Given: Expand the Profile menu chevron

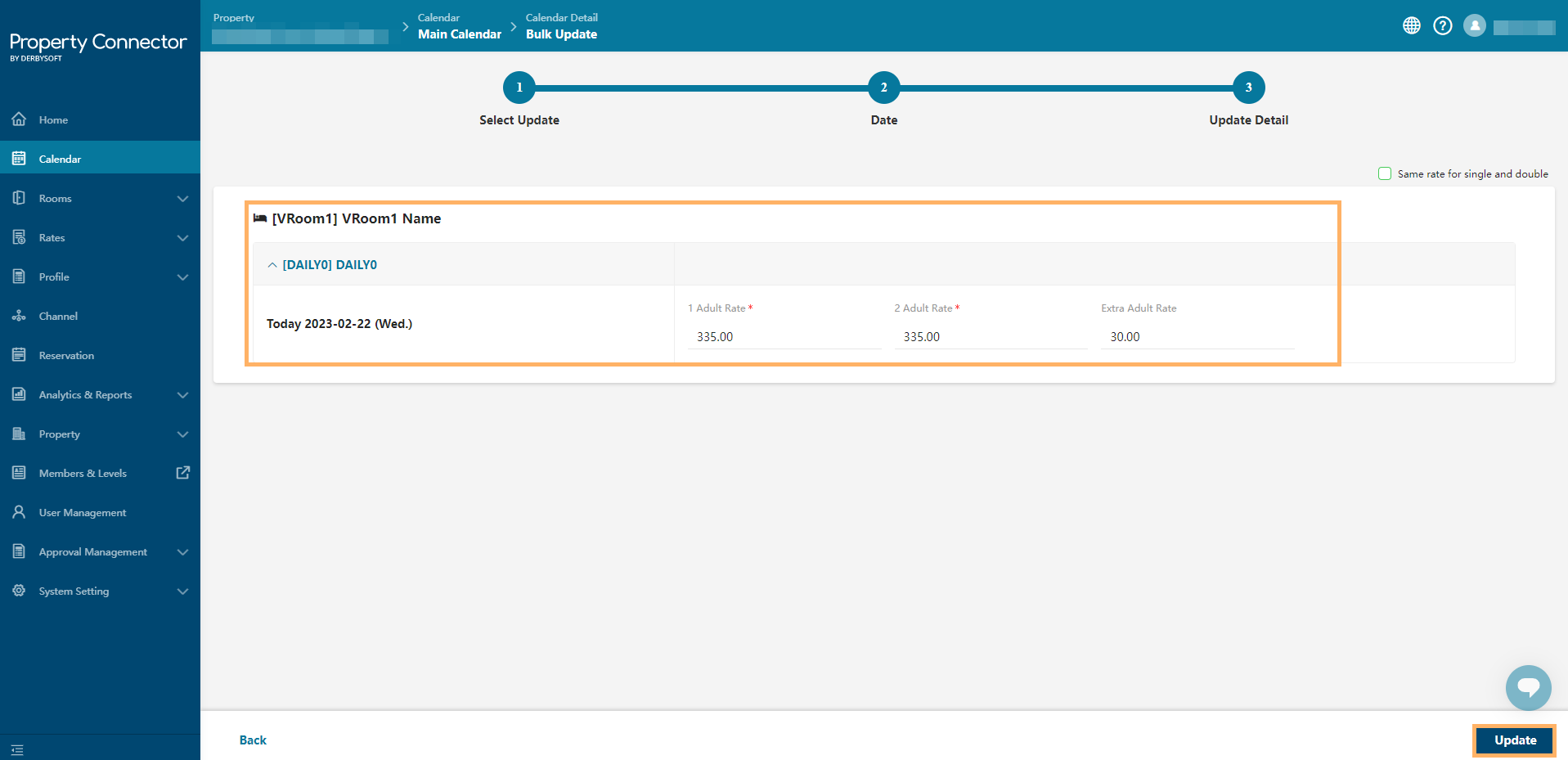Looking at the screenshot, I should pos(182,277).
